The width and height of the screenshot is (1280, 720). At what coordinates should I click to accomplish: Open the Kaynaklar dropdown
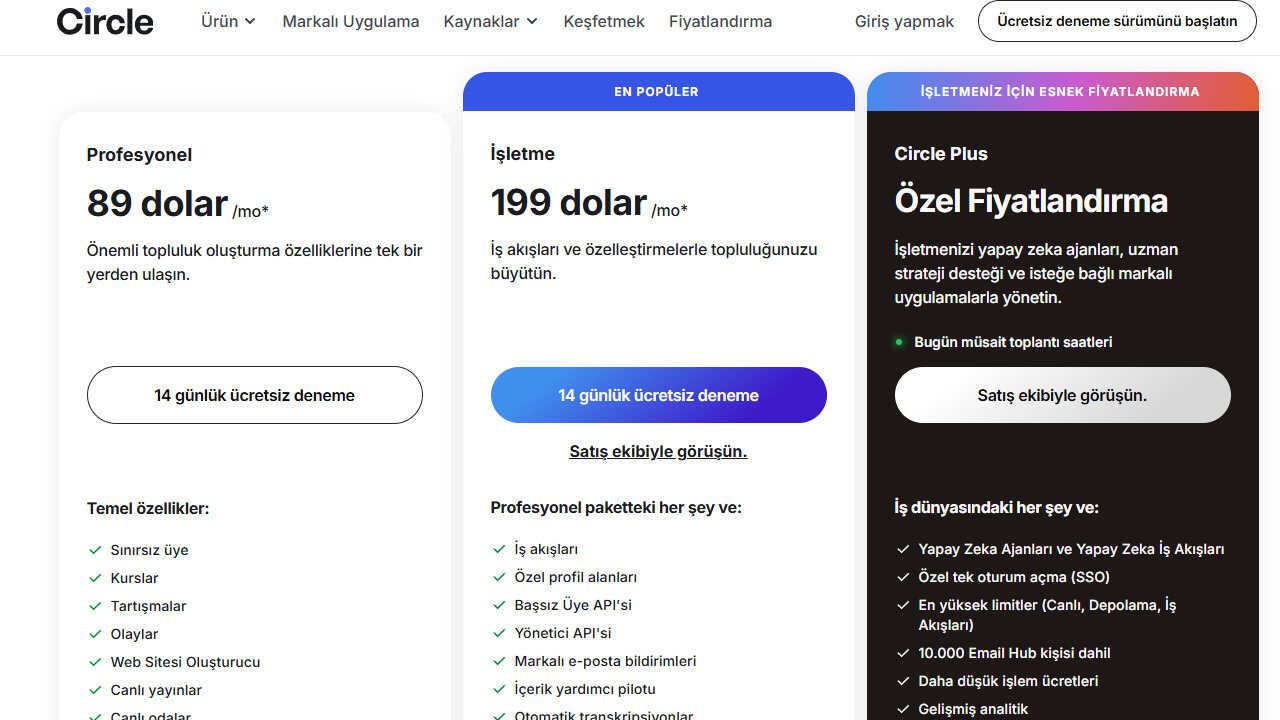tap(490, 20)
